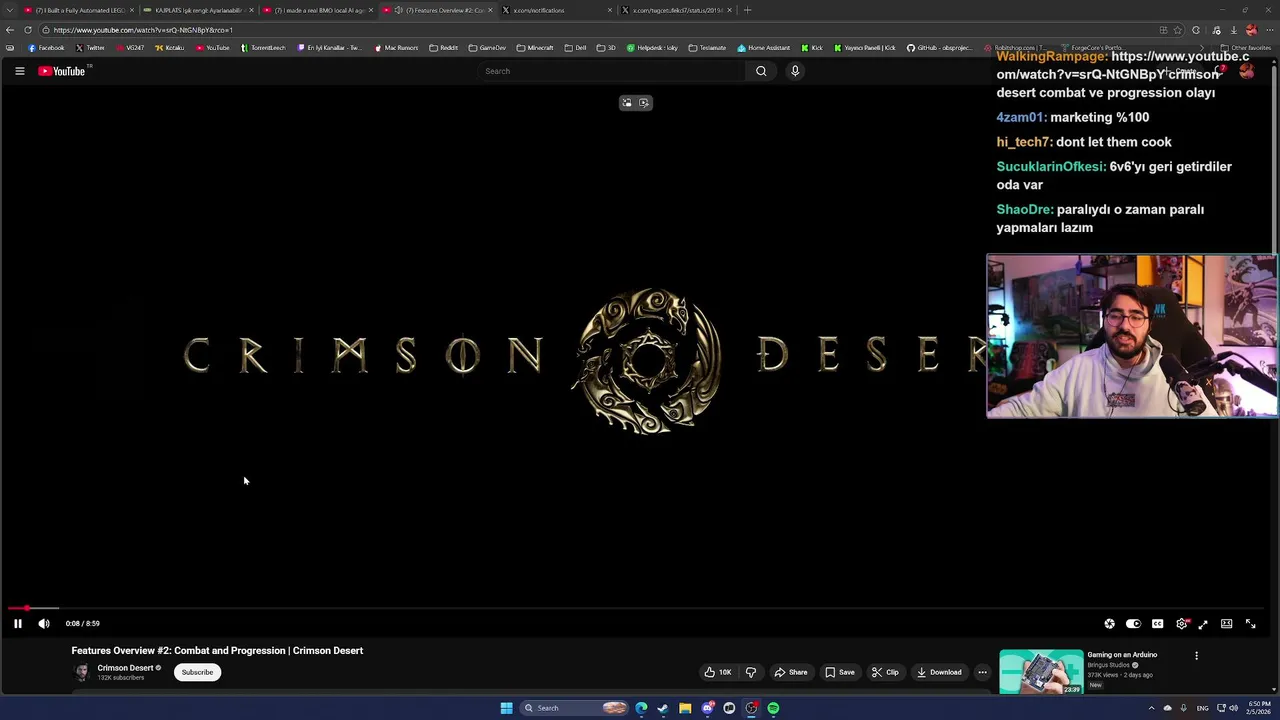Open File Explorer from the taskbar
The width and height of the screenshot is (1280, 720).
click(x=685, y=708)
